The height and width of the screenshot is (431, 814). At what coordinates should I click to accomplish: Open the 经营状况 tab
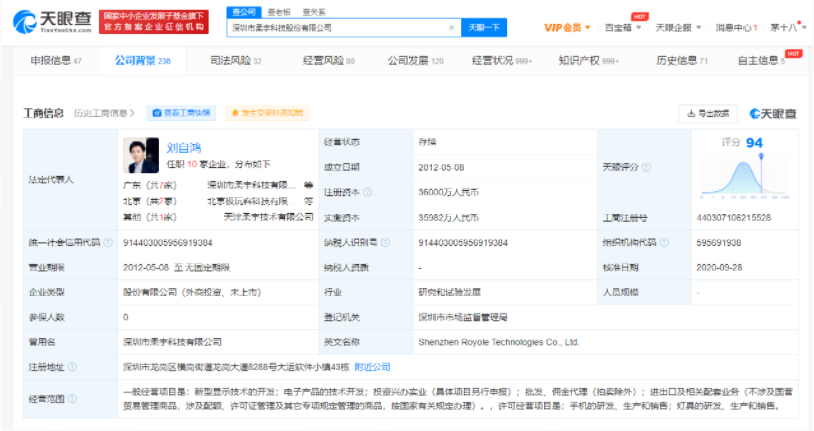502,61
